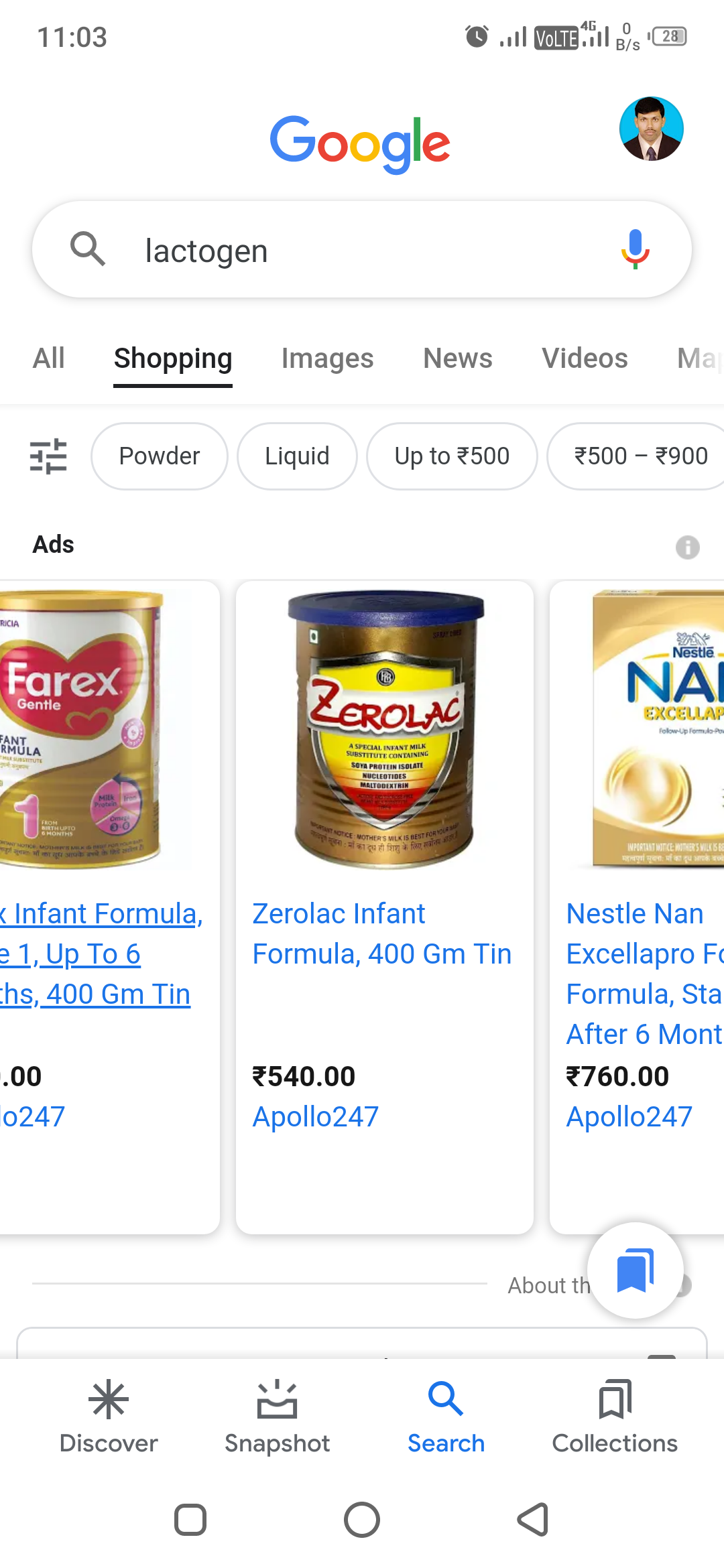Toggle the Liquid filter chip
This screenshot has width=724, height=1568.
coord(297,456)
